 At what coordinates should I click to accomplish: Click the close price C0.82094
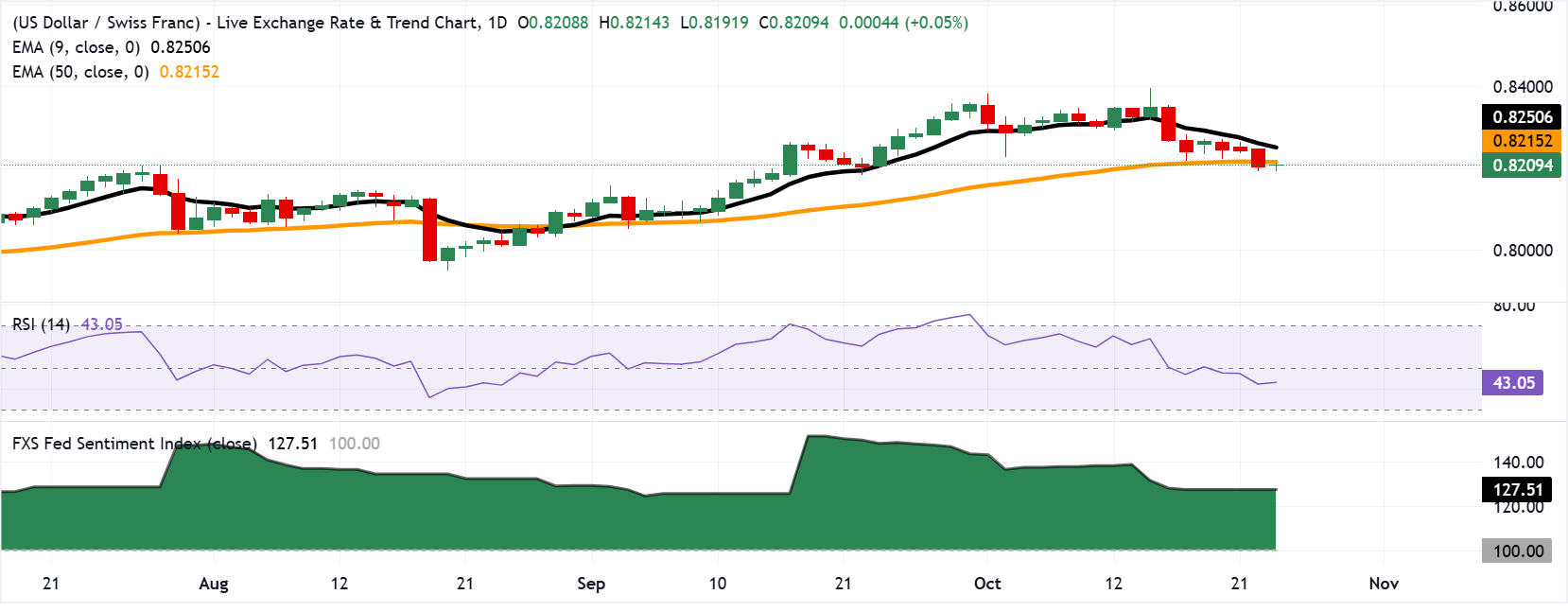coord(794,23)
